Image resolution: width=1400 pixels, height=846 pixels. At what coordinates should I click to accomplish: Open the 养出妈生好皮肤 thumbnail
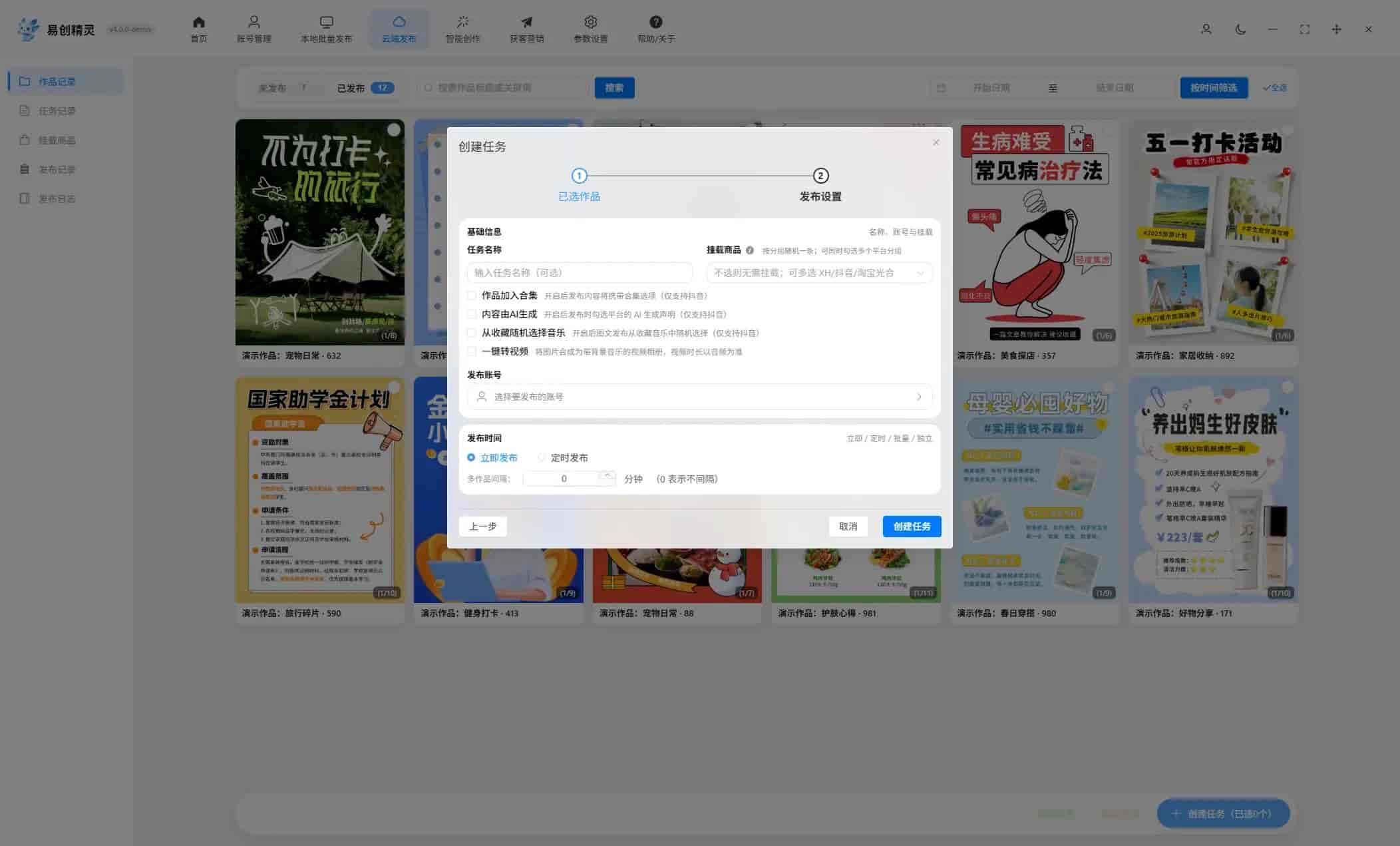pos(1213,490)
